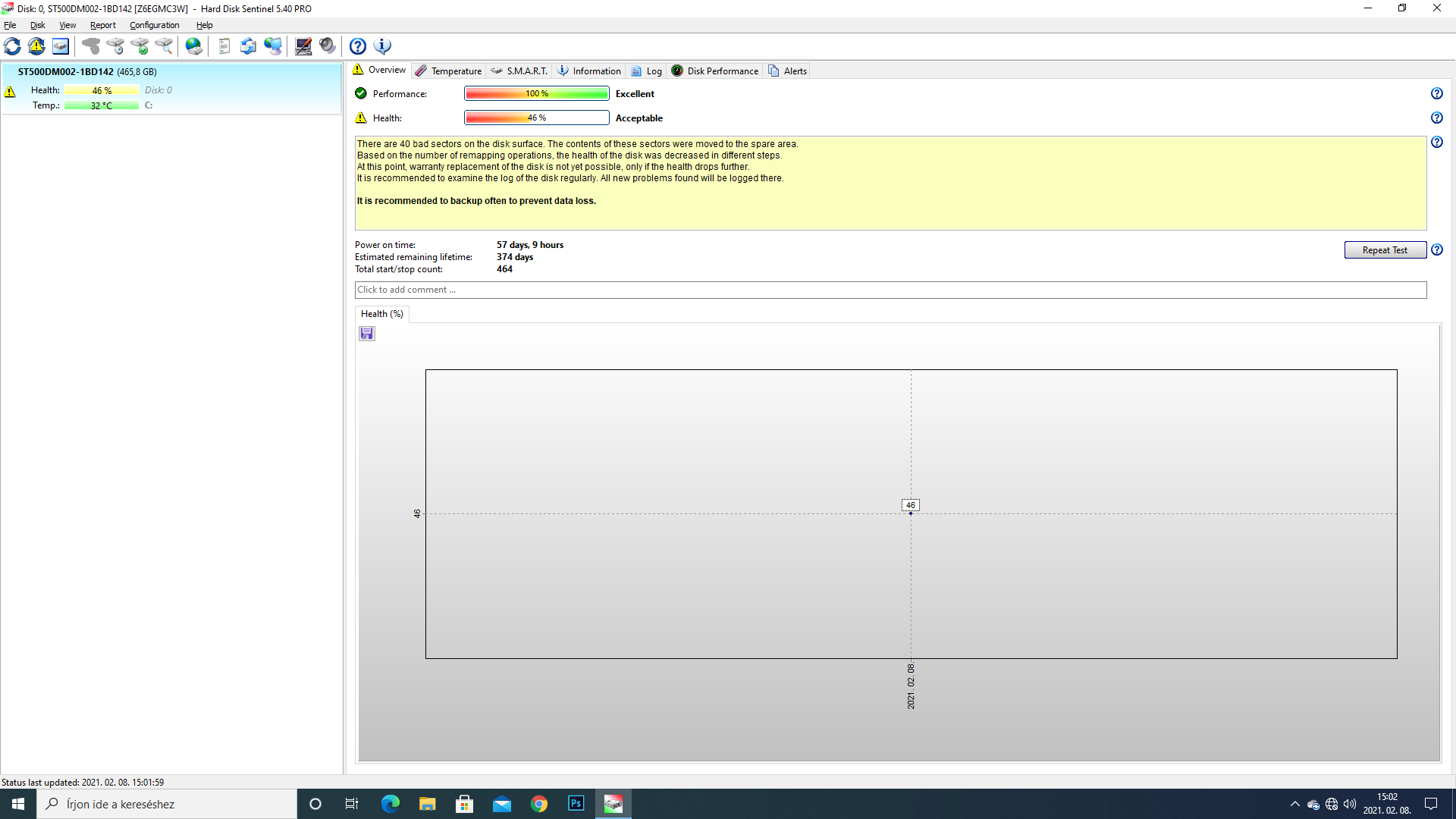Image resolution: width=1456 pixels, height=819 pixels.
Task: Click the disk with green checkmark icon
Action: click(140, 46)
